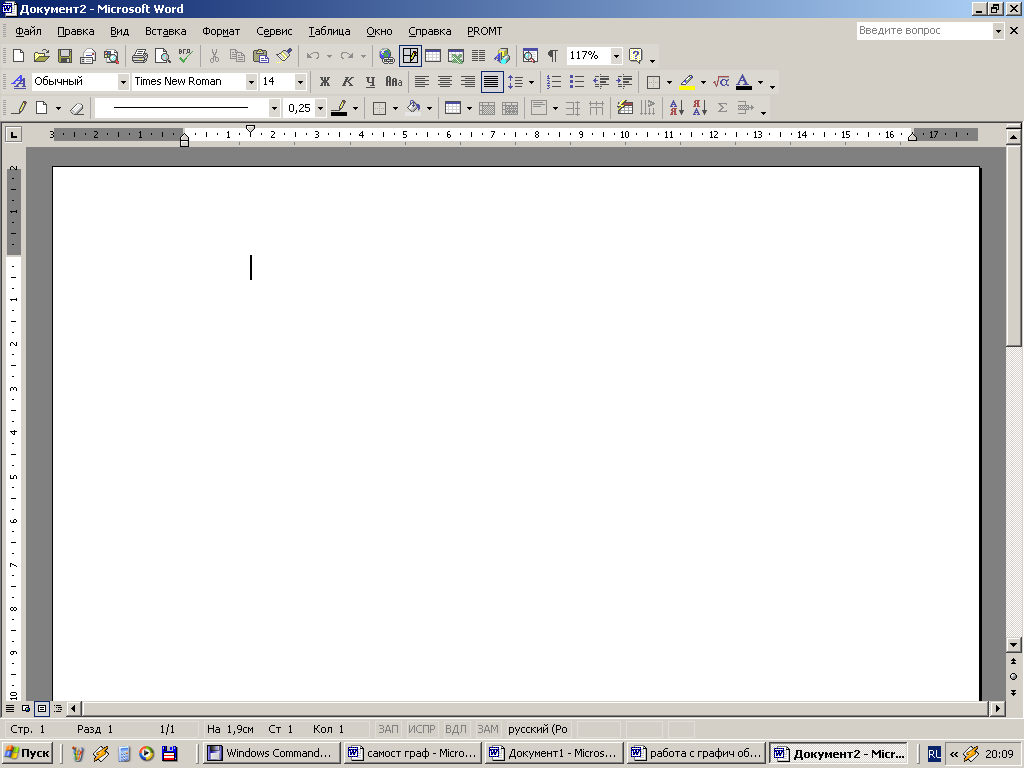Center the paragraph text

[x=445, y=82]
